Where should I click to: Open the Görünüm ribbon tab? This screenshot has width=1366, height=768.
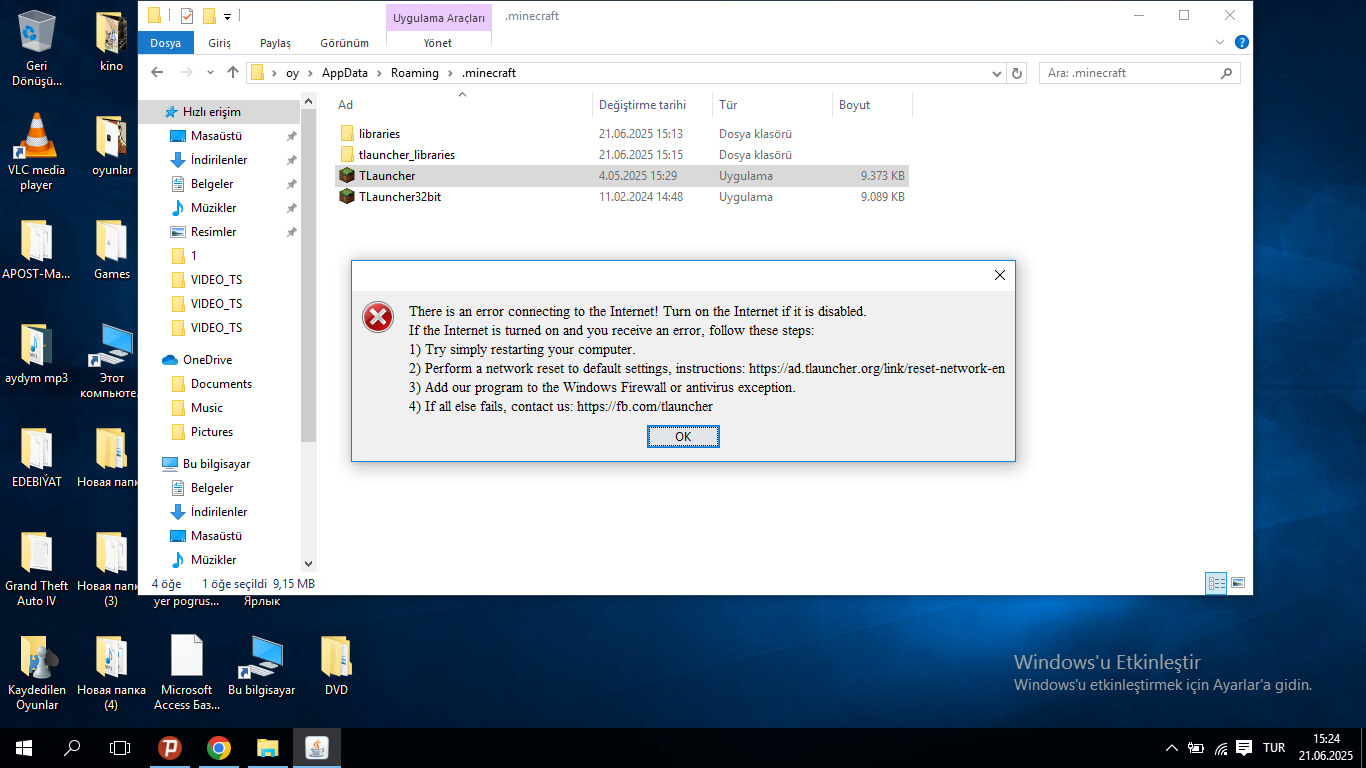click(x=344, y=43)
